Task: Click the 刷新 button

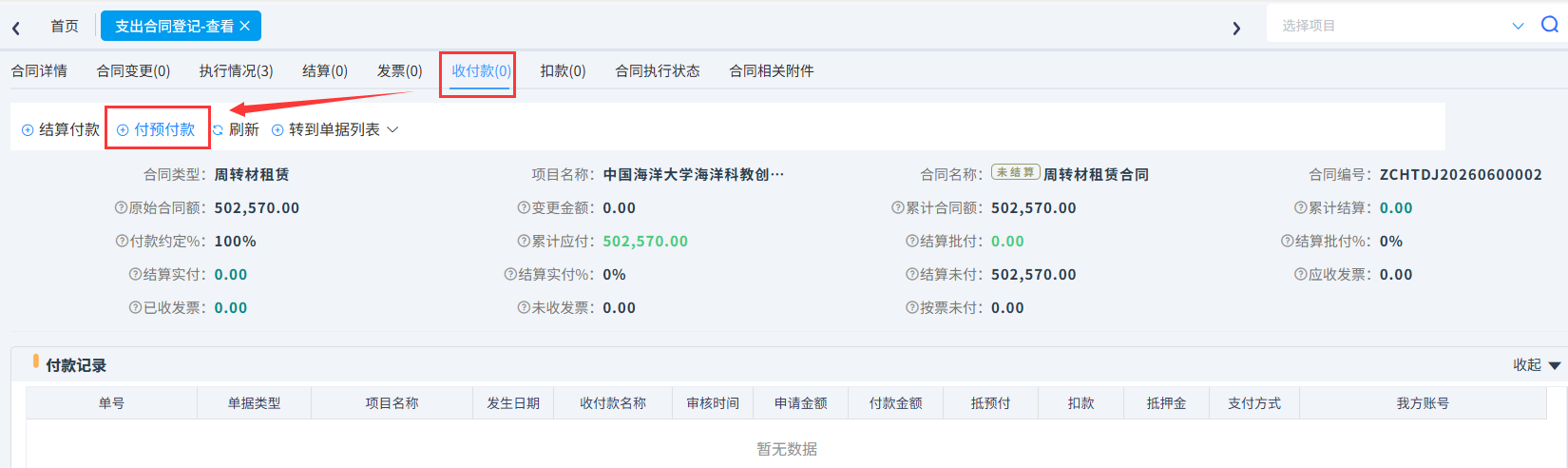Action: point(236,129)
